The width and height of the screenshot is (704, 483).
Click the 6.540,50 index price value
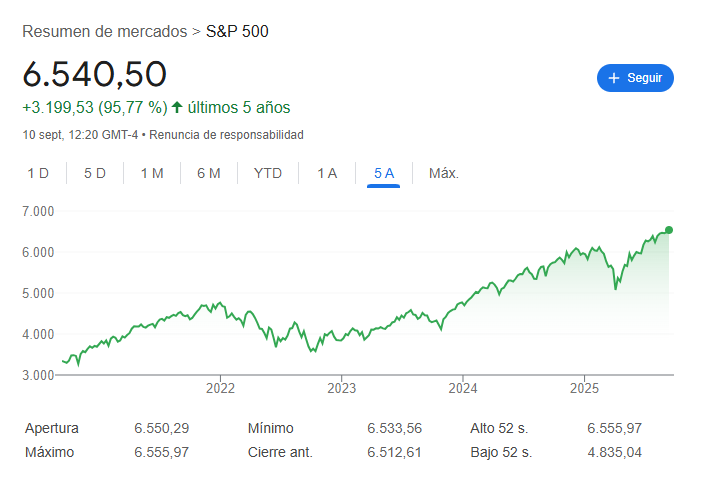tap(95, 74)
